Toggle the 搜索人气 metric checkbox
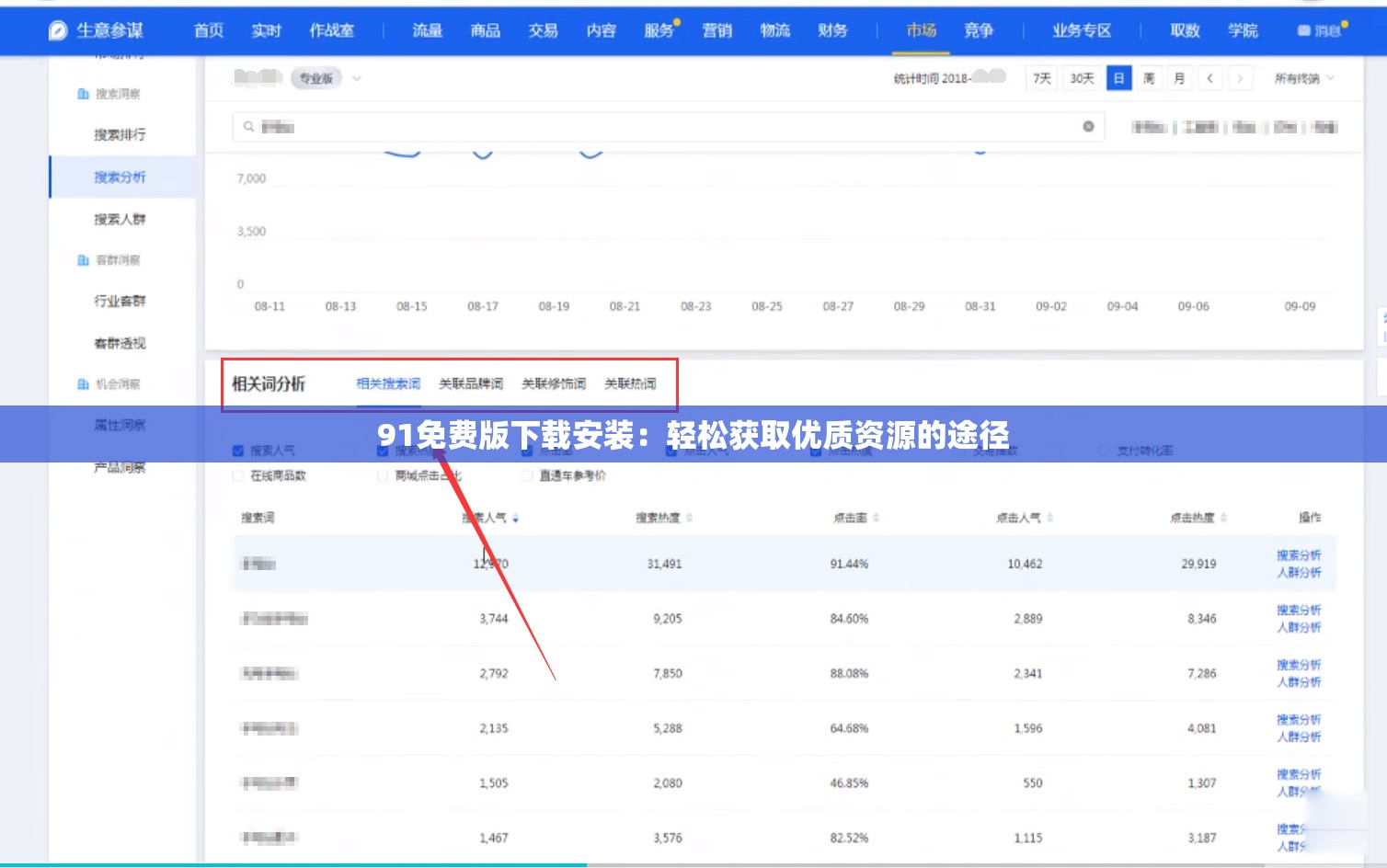Viewport: 1387px width, 868px height. coord(238,451)
